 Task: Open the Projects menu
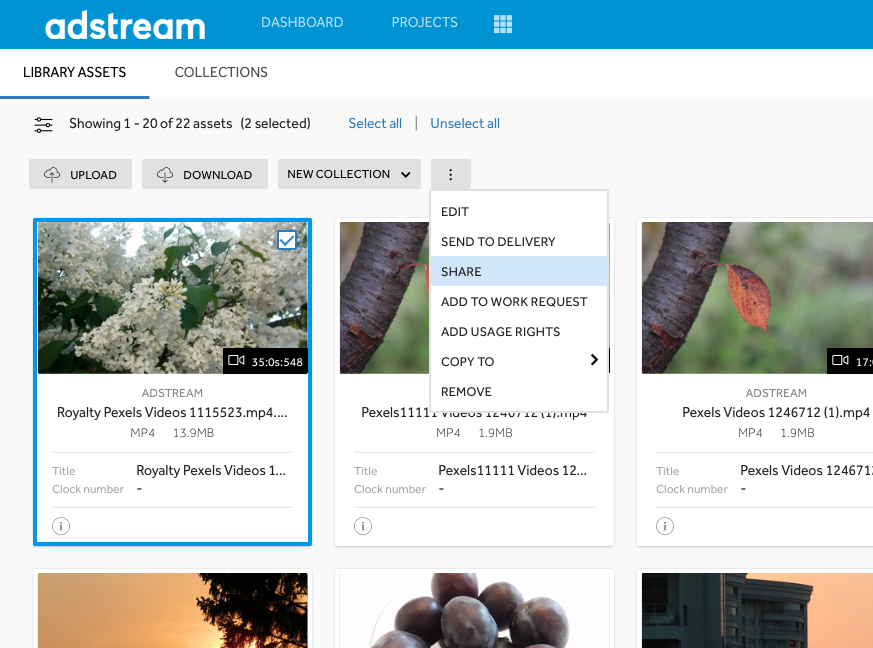tap(424, 22)
